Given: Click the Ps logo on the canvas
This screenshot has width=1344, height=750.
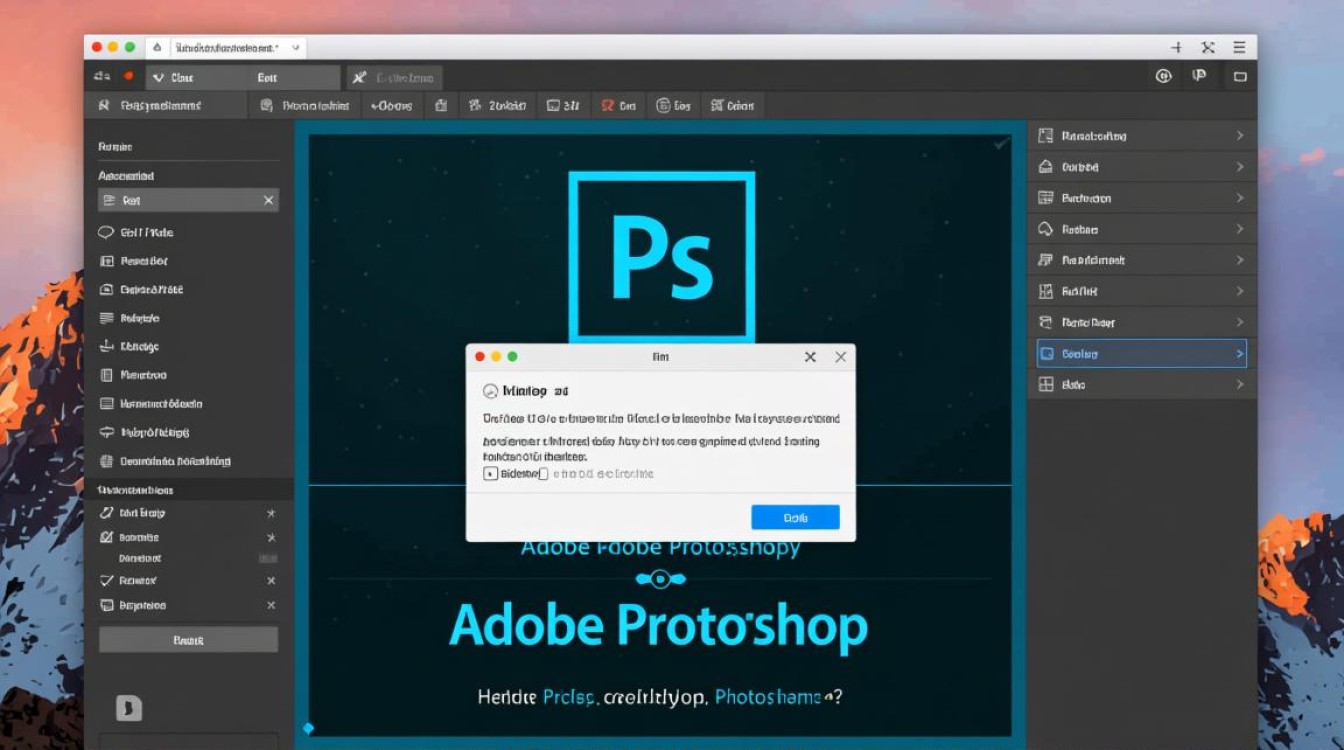Looking at the screenshot, I should [662, 257].
